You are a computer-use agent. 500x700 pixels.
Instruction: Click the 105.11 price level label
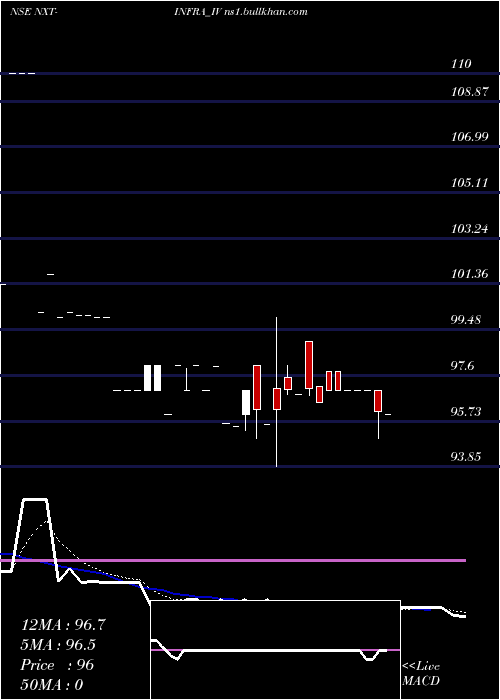click(x=469, y=183)
